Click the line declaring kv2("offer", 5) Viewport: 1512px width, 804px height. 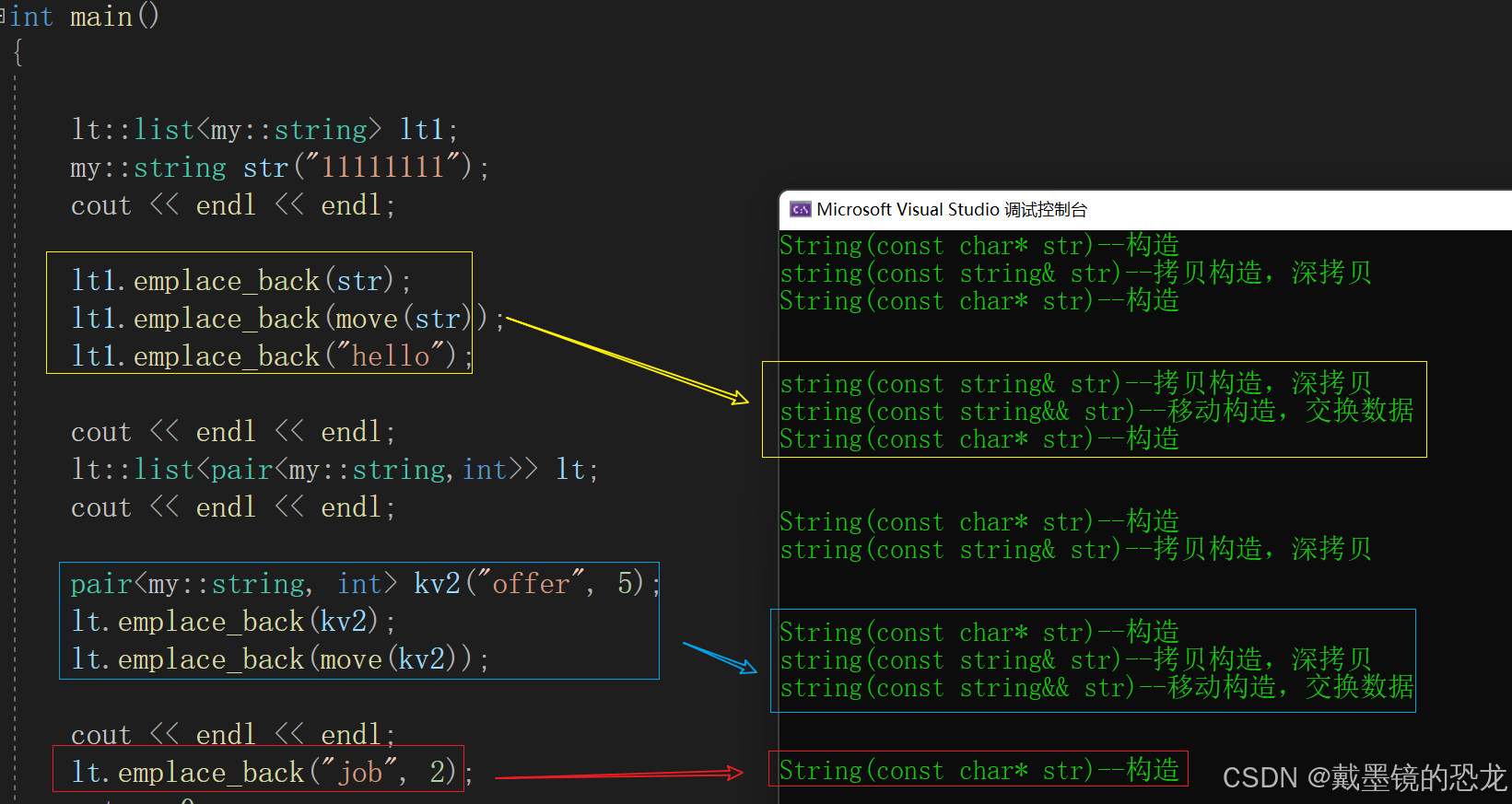click(x=365, y=584)
